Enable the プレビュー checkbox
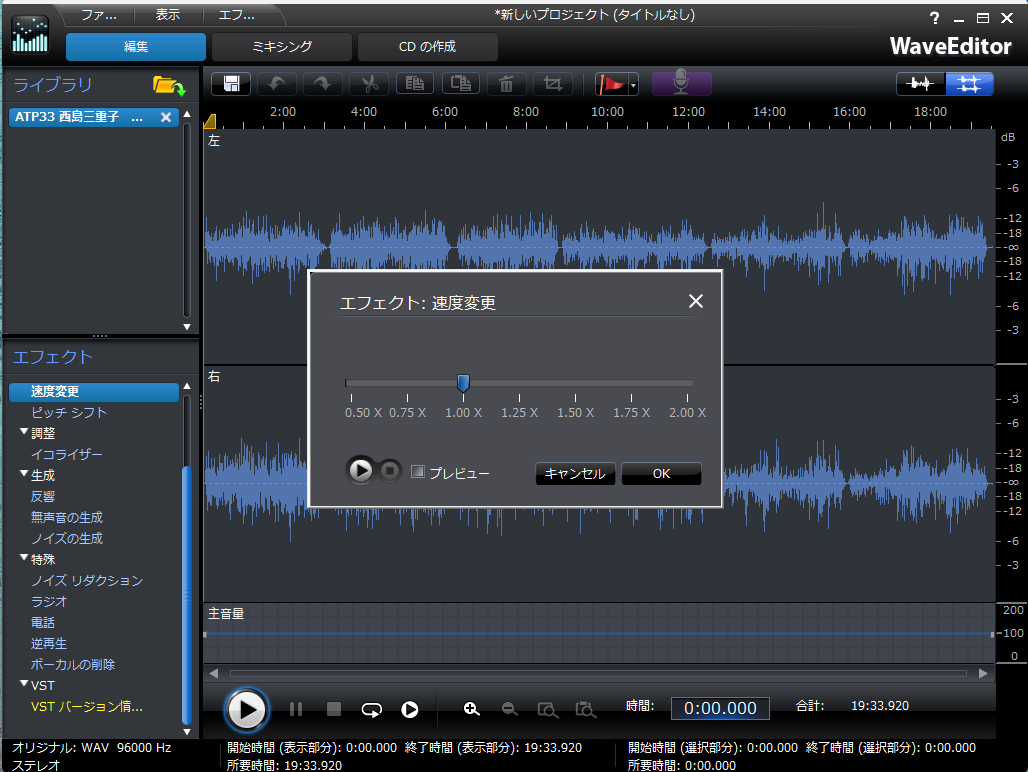The height and width of the screenshot is (772, 1028). click(418, 472)
